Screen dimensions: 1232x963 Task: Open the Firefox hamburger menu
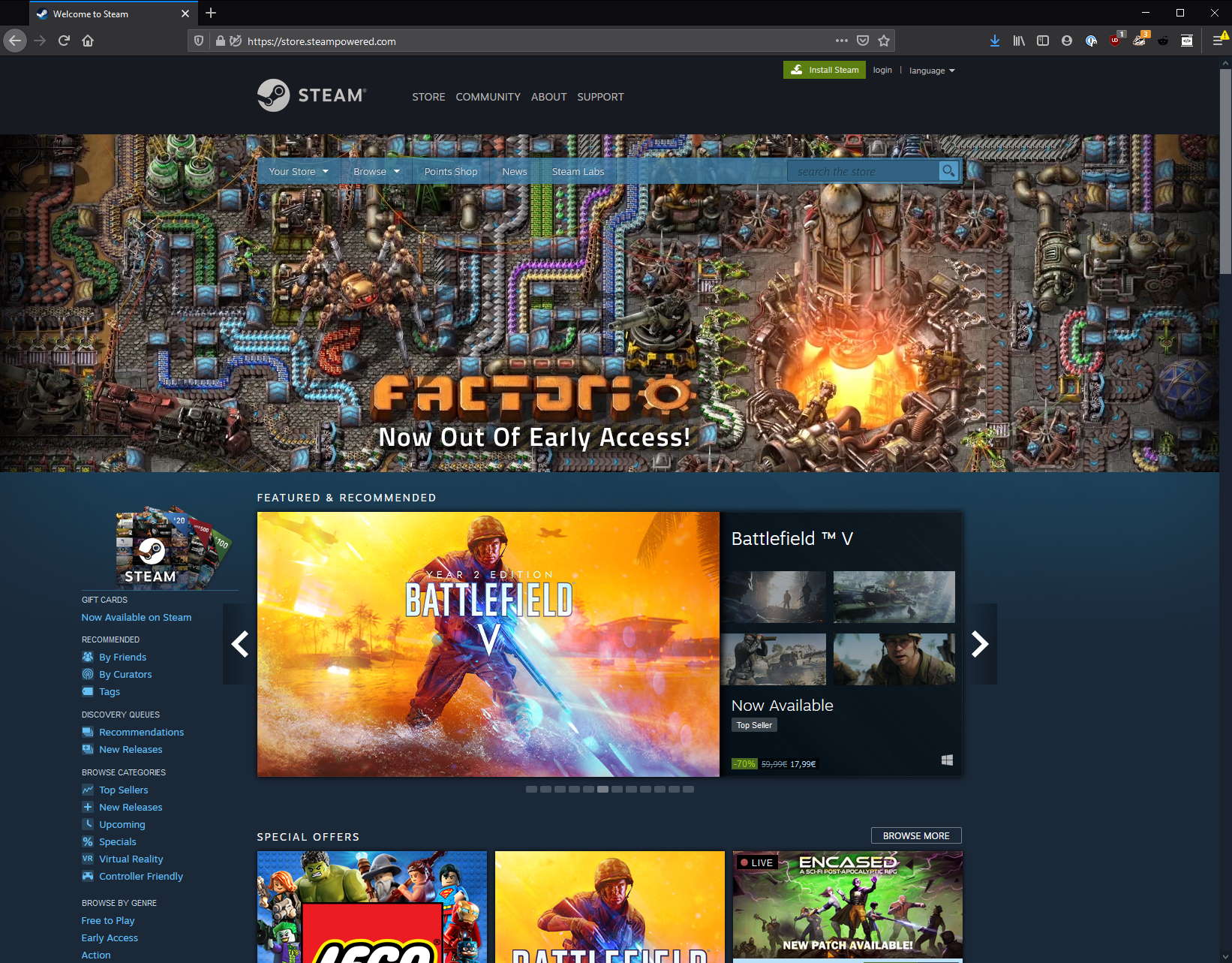[x=1217, y=41]
